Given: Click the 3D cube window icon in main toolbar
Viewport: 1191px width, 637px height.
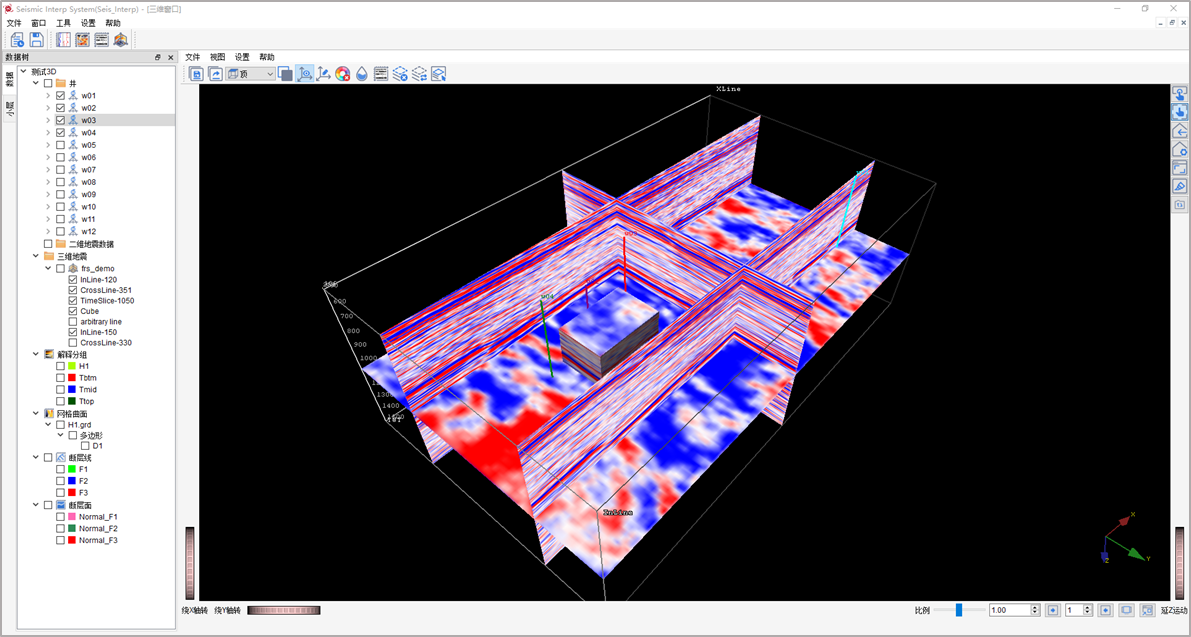Looking at the screenshot, I should click(121, 40).
